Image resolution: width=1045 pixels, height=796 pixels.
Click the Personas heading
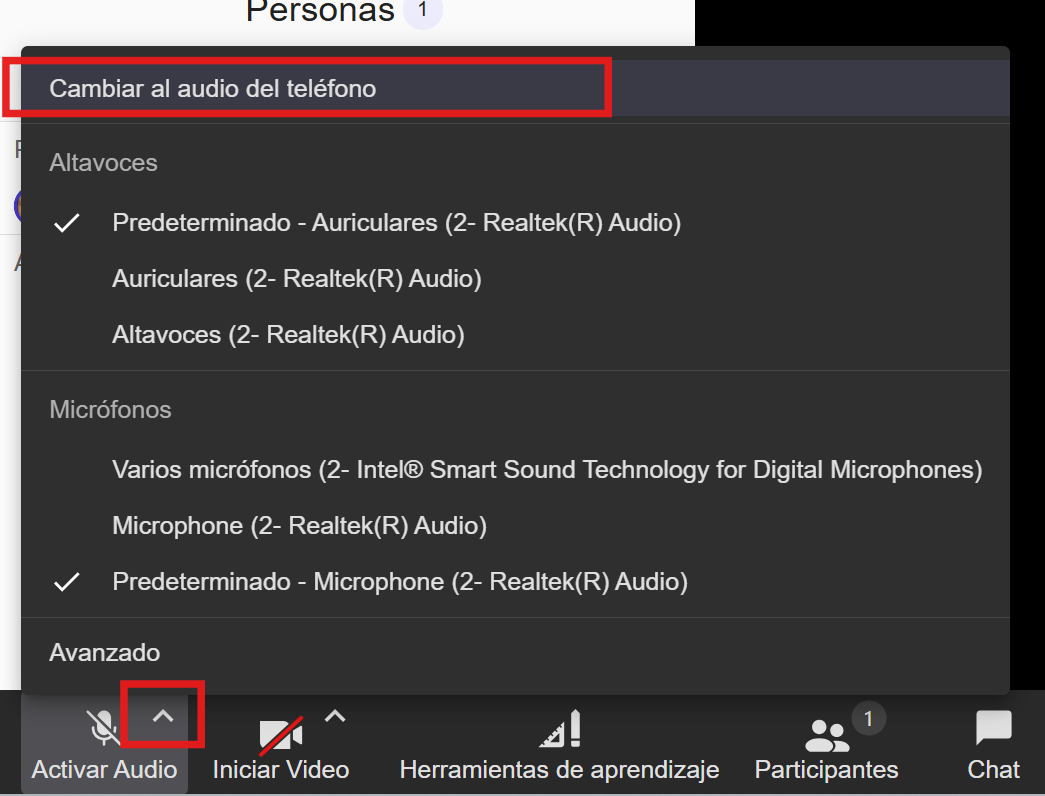click(321, 10)
